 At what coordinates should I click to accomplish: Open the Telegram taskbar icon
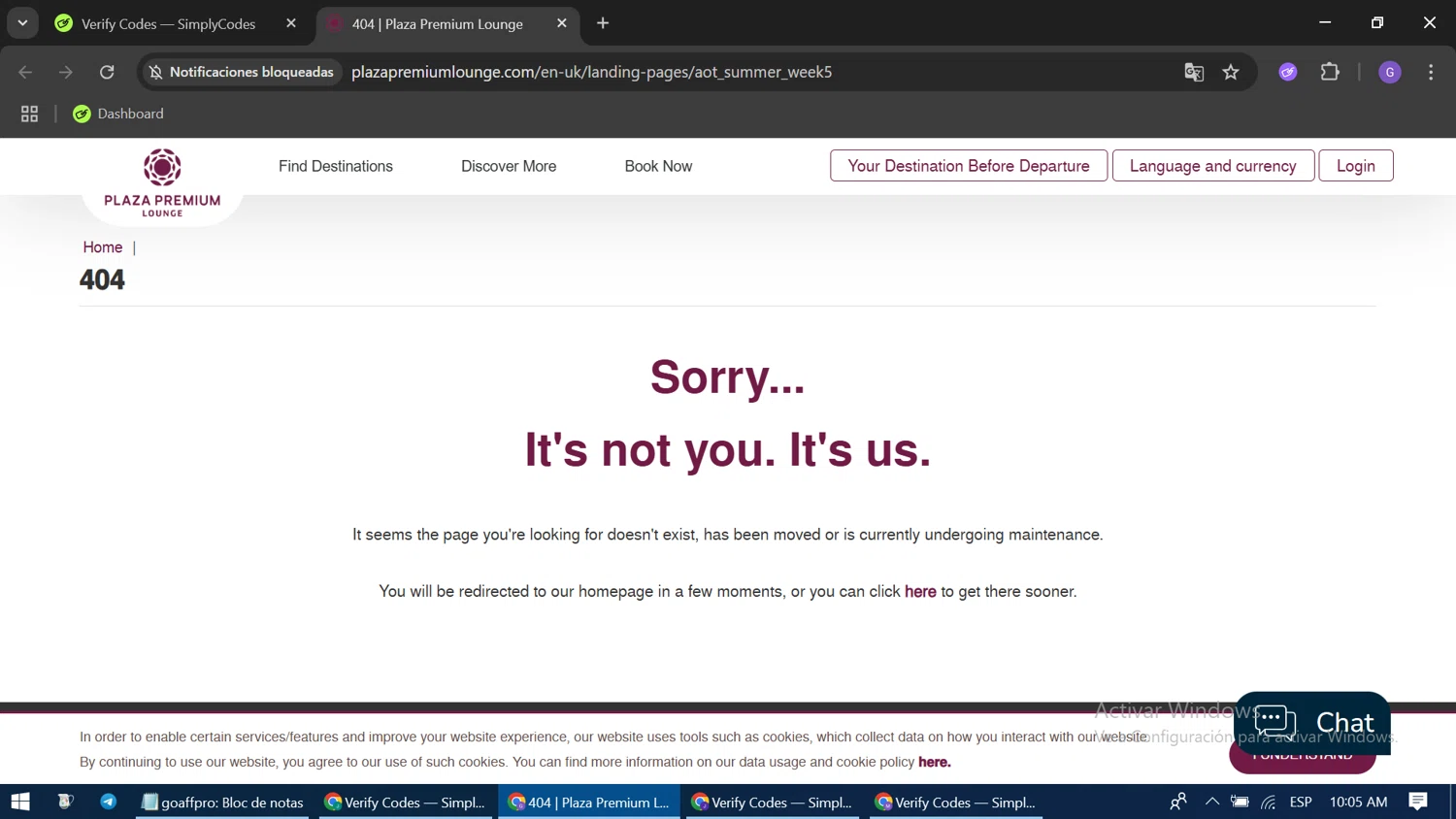pos(109,802)
